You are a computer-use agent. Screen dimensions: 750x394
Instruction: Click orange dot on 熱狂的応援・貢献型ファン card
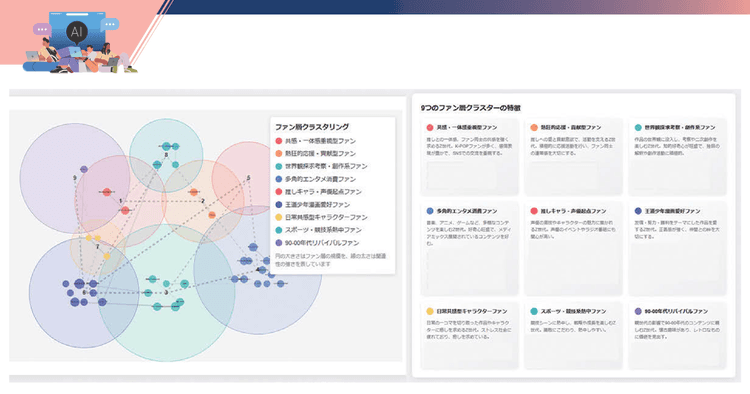click(x=534, y=128)
